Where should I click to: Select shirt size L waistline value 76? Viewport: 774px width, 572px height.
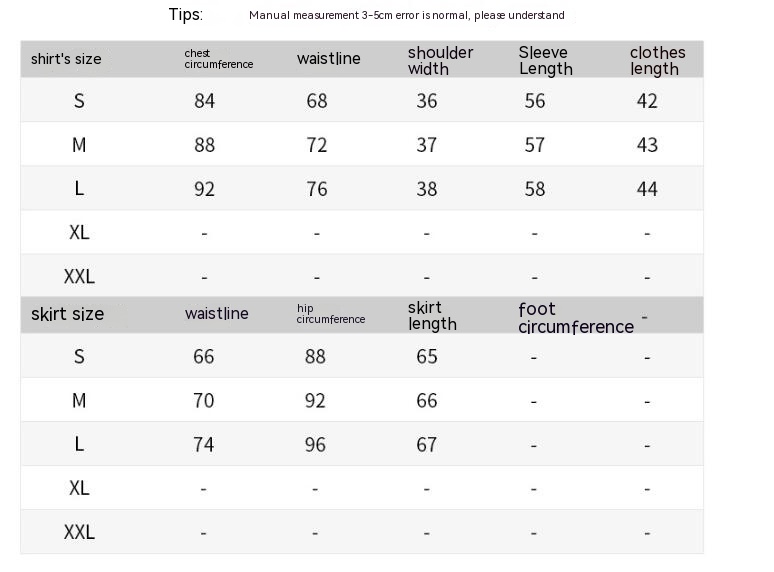(x=316, y=189)
